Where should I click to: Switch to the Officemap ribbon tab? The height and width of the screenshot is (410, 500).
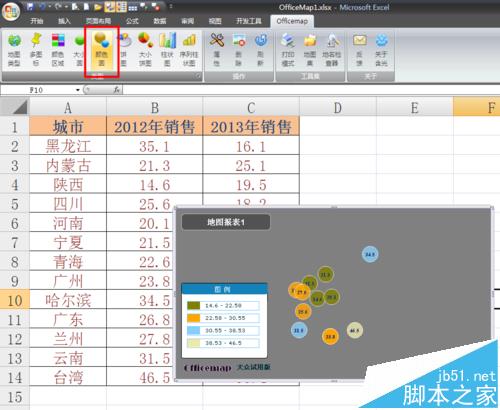pyautogui.click(x=292, y=21)
